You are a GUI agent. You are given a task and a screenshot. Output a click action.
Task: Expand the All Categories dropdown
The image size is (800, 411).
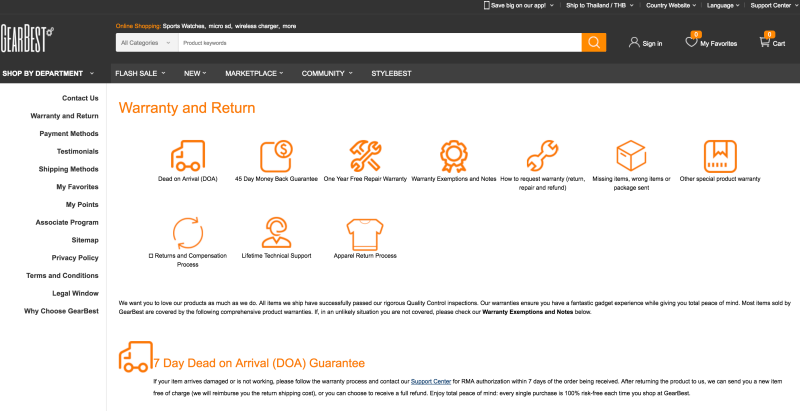click(146, 43)
